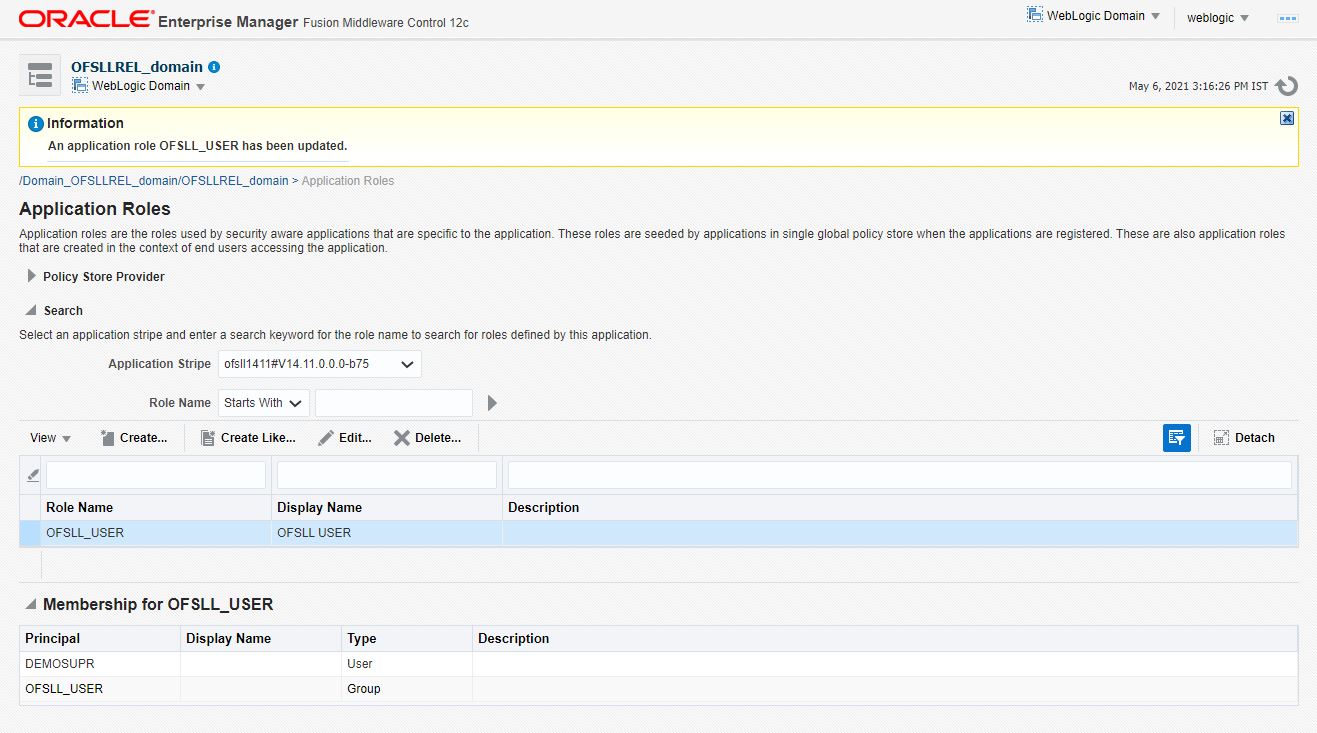The width and height of the screenshot is (1317, 733).
Task: Select the DEMOSUPR principal row
Action: 658,664
